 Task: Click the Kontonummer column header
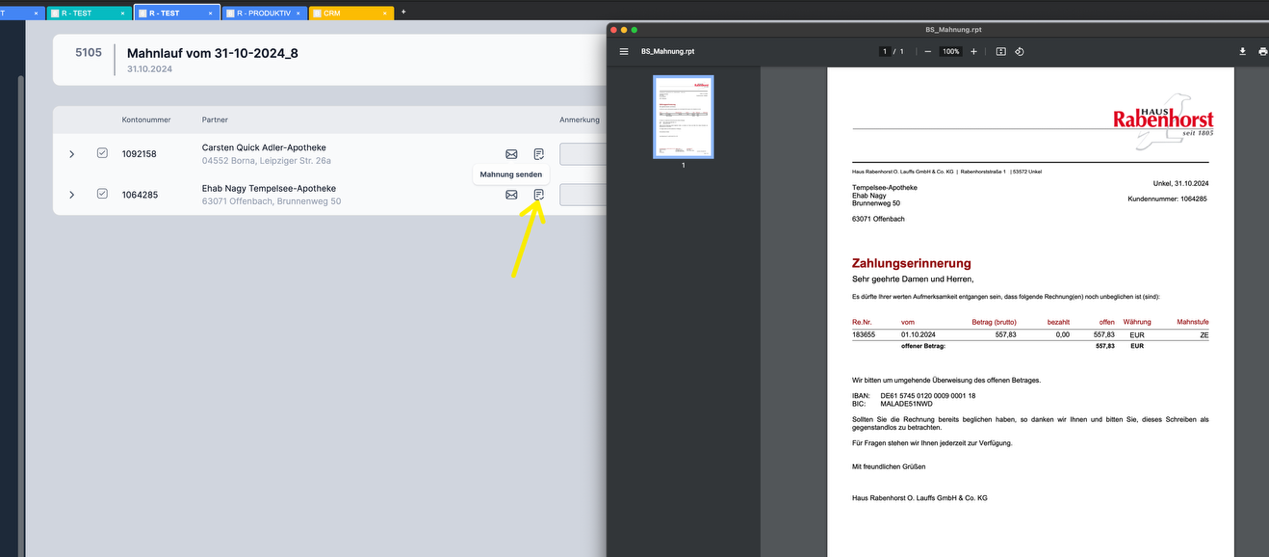tap(146, 120)
